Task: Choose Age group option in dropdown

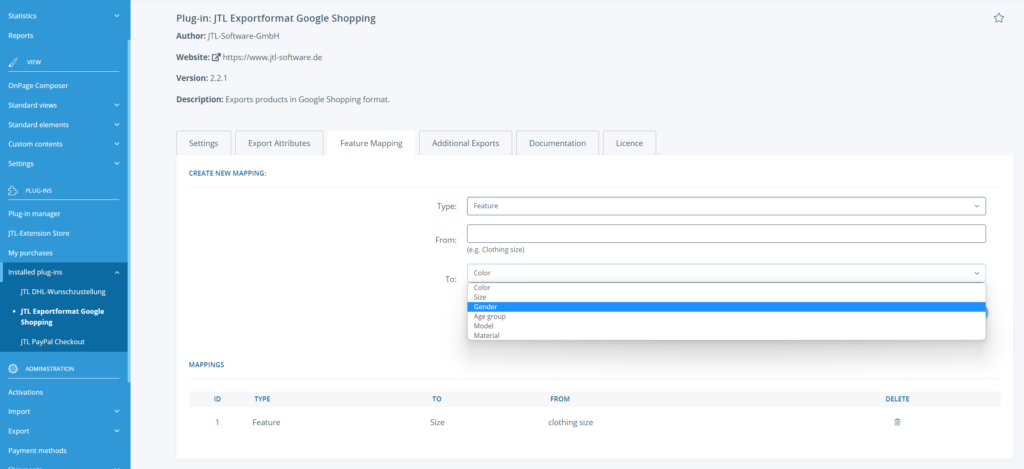Action: point(726,316)
